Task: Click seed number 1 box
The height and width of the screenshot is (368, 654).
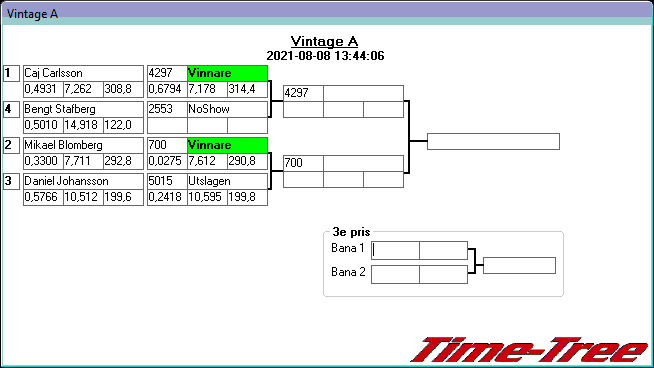Action: (12, 73)
